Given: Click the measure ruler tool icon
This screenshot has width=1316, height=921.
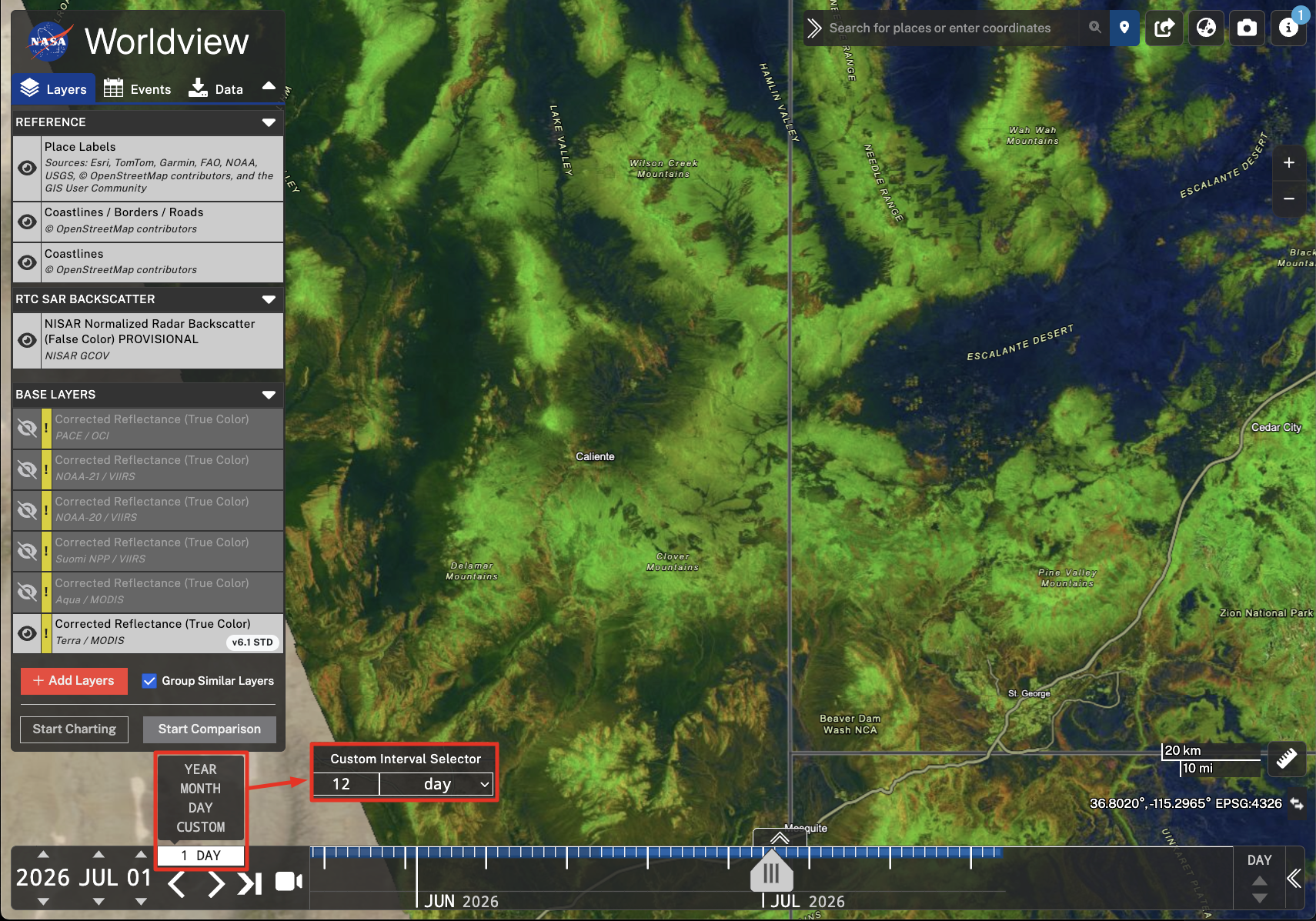Looking at the screenshot, I should point(1287,759).
